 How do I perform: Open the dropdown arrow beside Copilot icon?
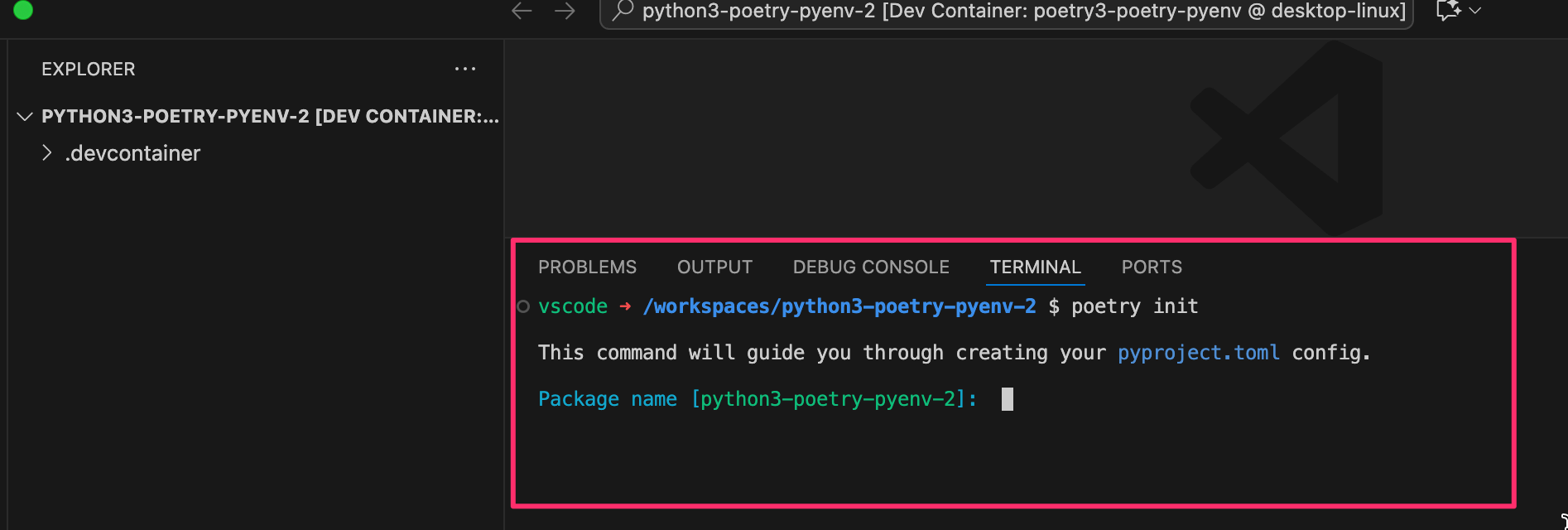click(1474, 11)
